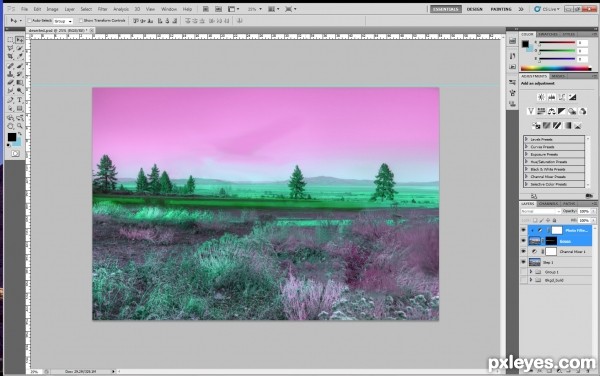Viewport: 600px width, 376px height.
Task: Hide the Channel Mixer 1 layer
Action: click(523, 251)
